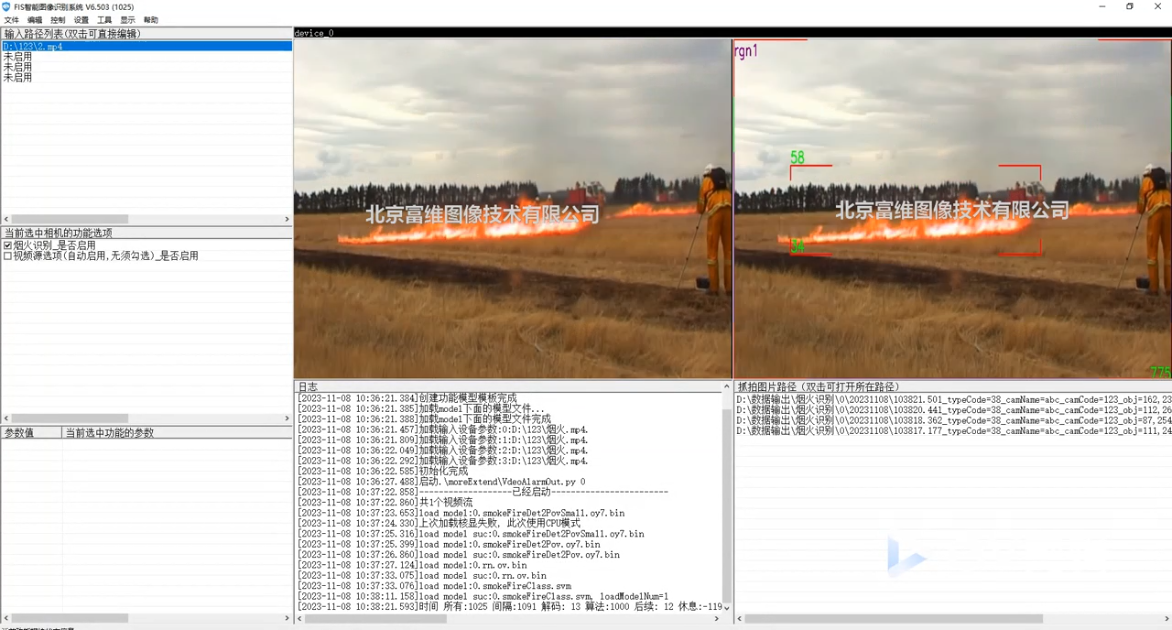Click the log down scroll arrow
This screenshot has width=1172, height=630.
click(727, 608)
